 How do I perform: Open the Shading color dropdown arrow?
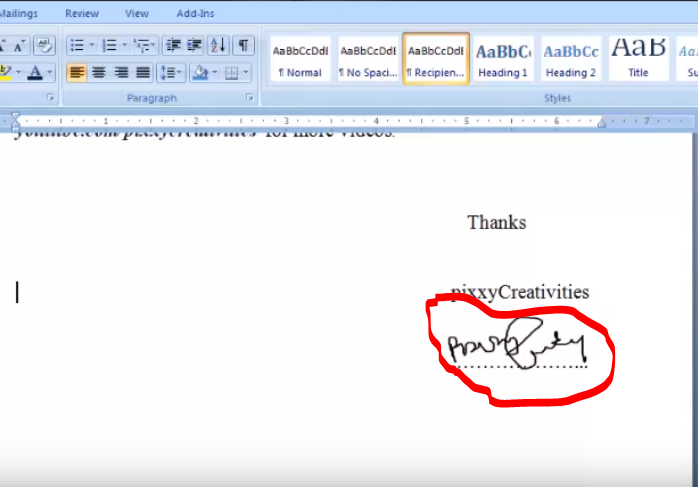pyautogui.click(x=215, y=73)
